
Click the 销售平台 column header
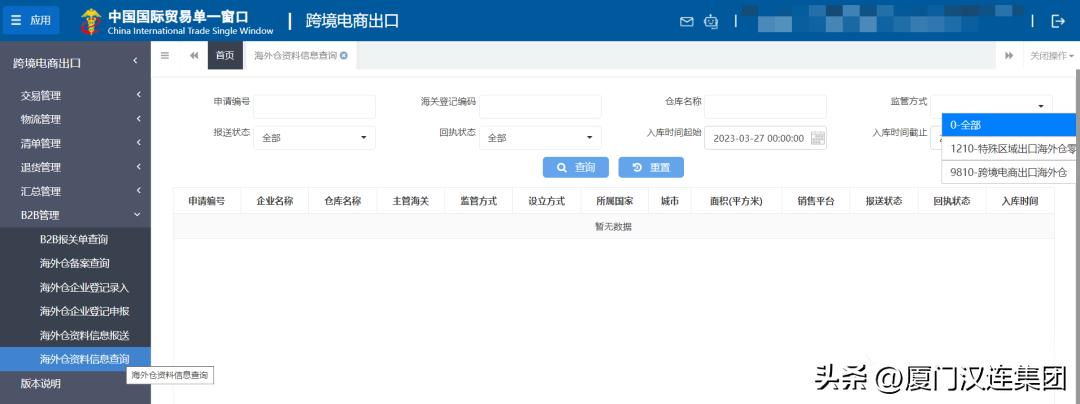click(816, 201)
